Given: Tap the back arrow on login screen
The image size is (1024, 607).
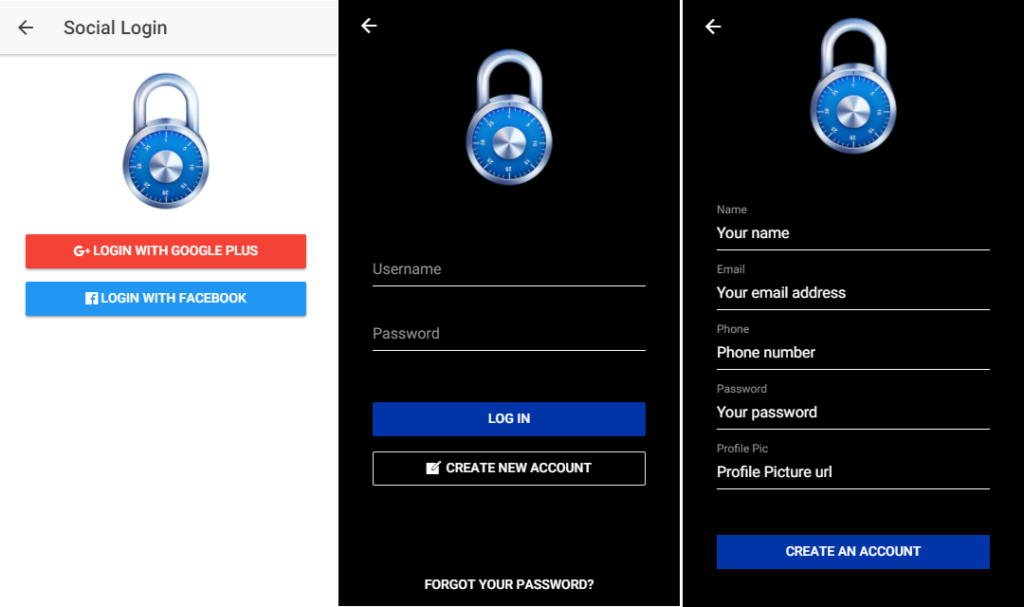Looking at the screenshot, I should coord(369,25).
